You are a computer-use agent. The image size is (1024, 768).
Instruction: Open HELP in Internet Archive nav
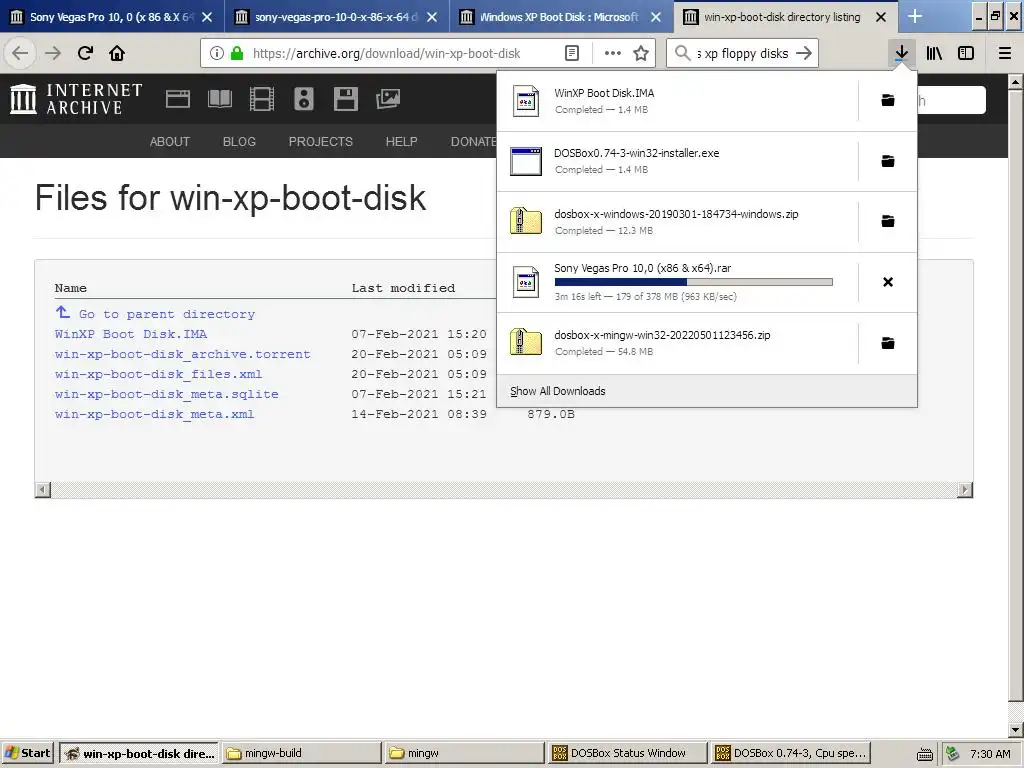click(401, 142)
